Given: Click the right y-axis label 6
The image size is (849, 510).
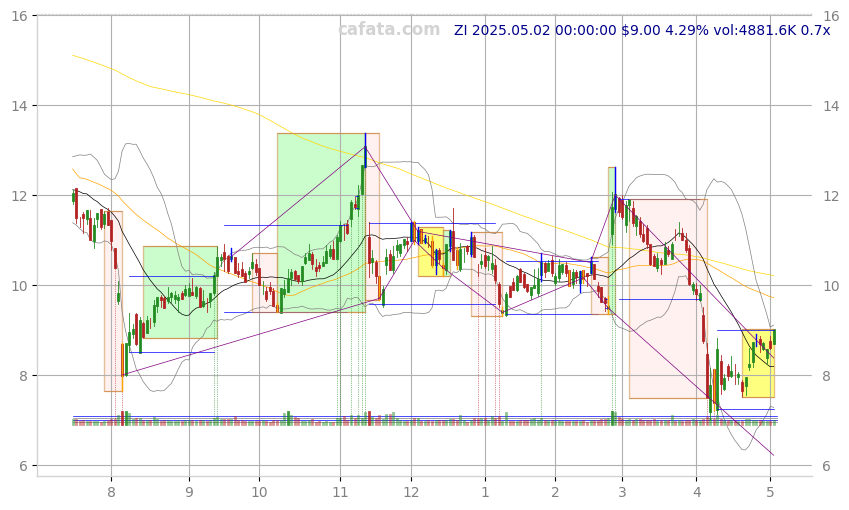Looking at the screenshot, I should coord(826,466).
